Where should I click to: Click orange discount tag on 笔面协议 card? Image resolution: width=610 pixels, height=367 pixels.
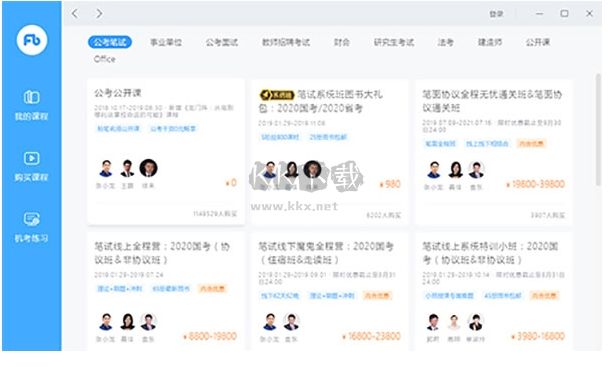pyautogui.click(x=531, y=144)
